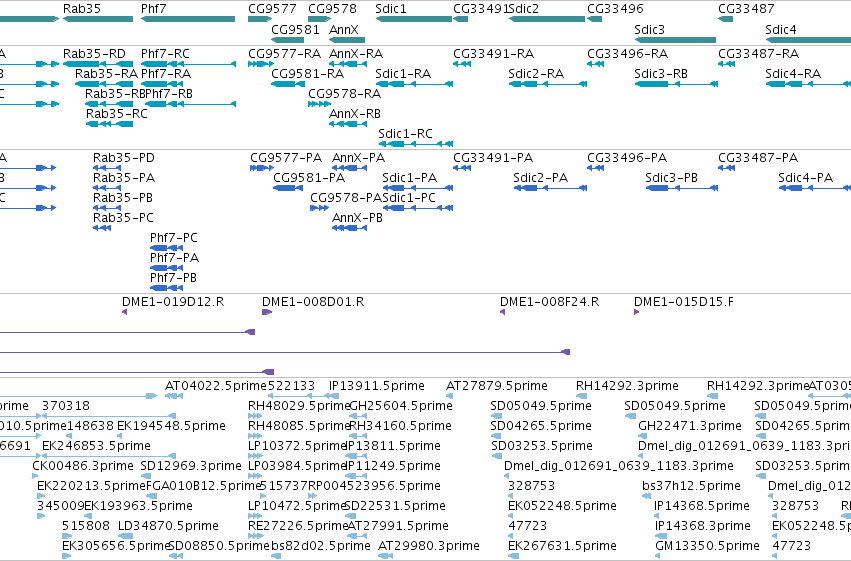
Task: Click the CG33496 gene label
Action: click(x=615, y=9)
